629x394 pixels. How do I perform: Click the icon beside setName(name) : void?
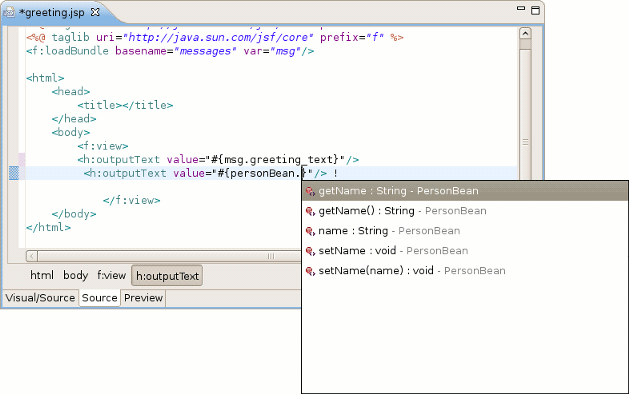[310, 271]
